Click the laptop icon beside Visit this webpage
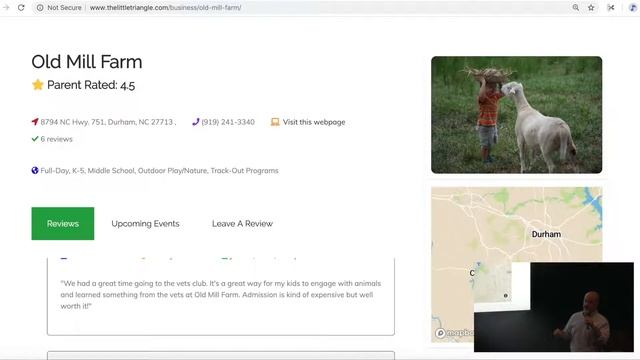Viewport: 640px width, 360px height. point(275,122)
